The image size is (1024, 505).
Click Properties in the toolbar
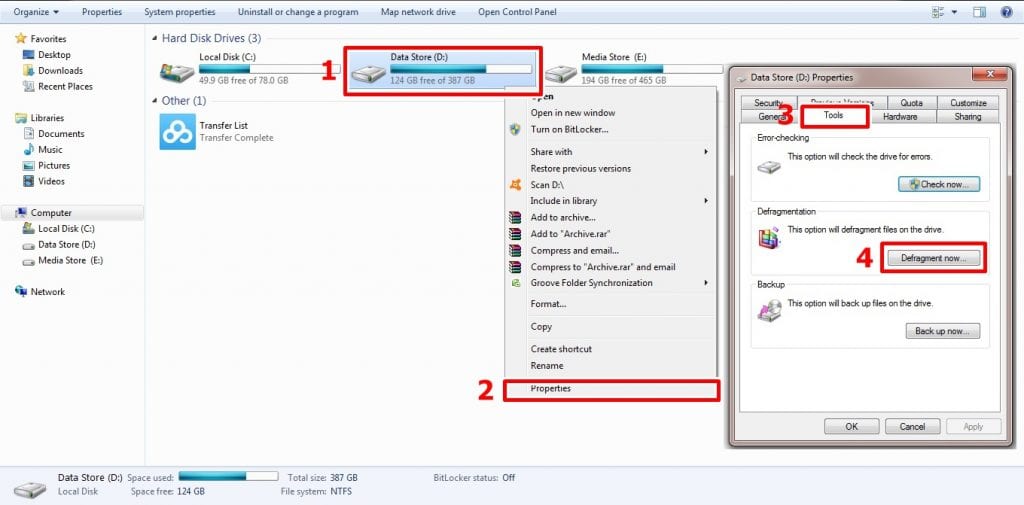tap(102, 12)
